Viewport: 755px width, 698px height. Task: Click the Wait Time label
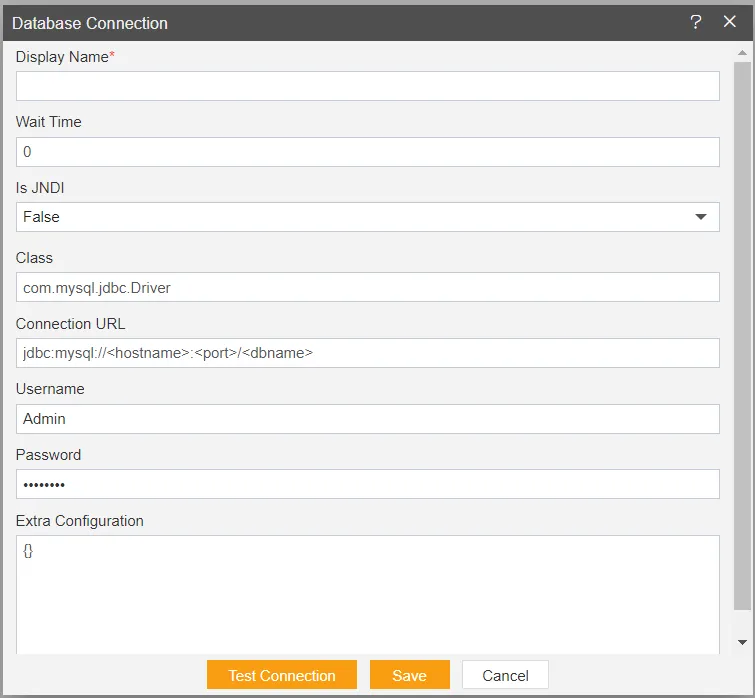coord(49,122)
